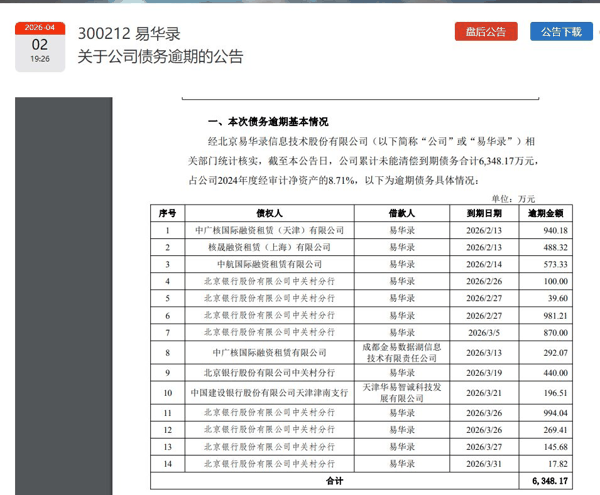Click borrower cell 天津华易智诚科技发展有限公司
This screenshot has width=600, height=495.
400,393
